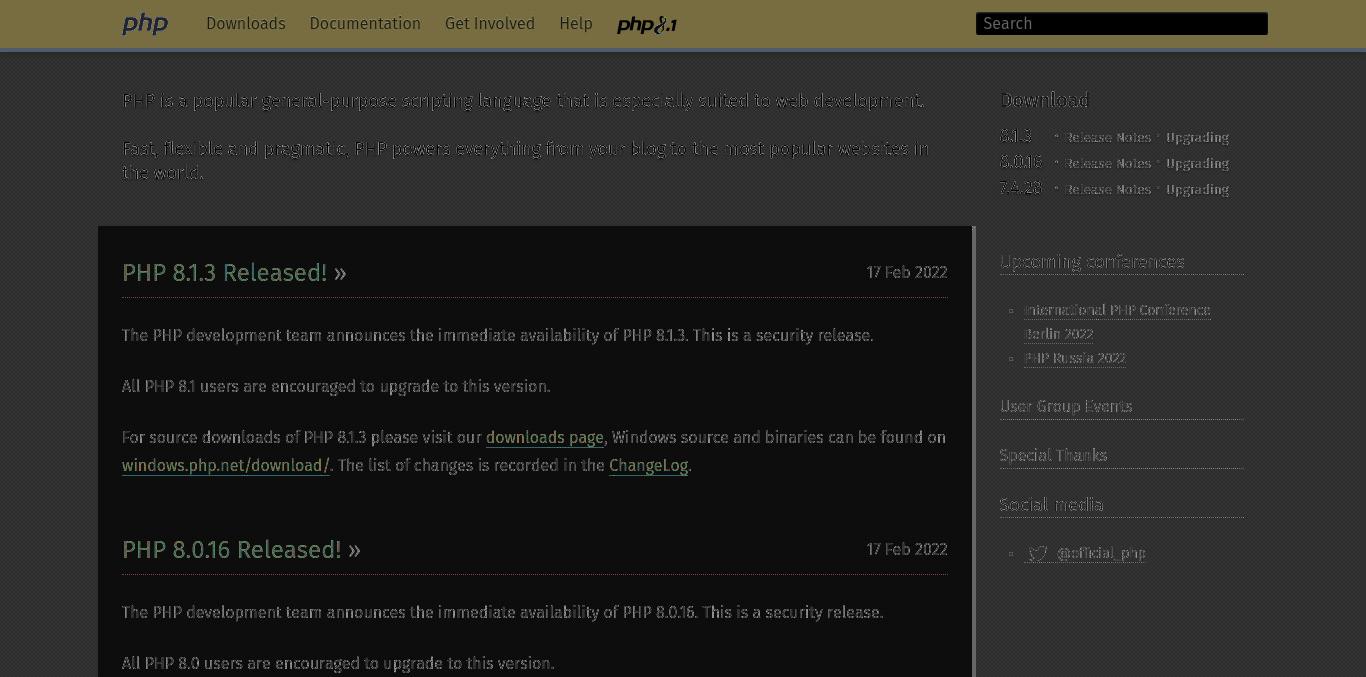This screenshot has height=677, width=1366.
Task: Click 'All PHP 8.1 users are encouraged' text
Action: [336, 387]
